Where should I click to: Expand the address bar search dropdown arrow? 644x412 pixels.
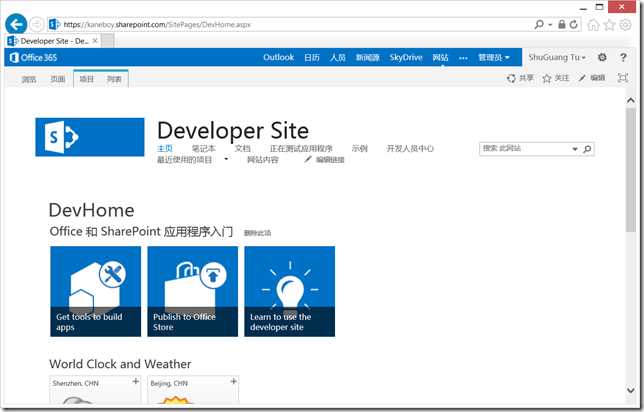click(550, 25)
